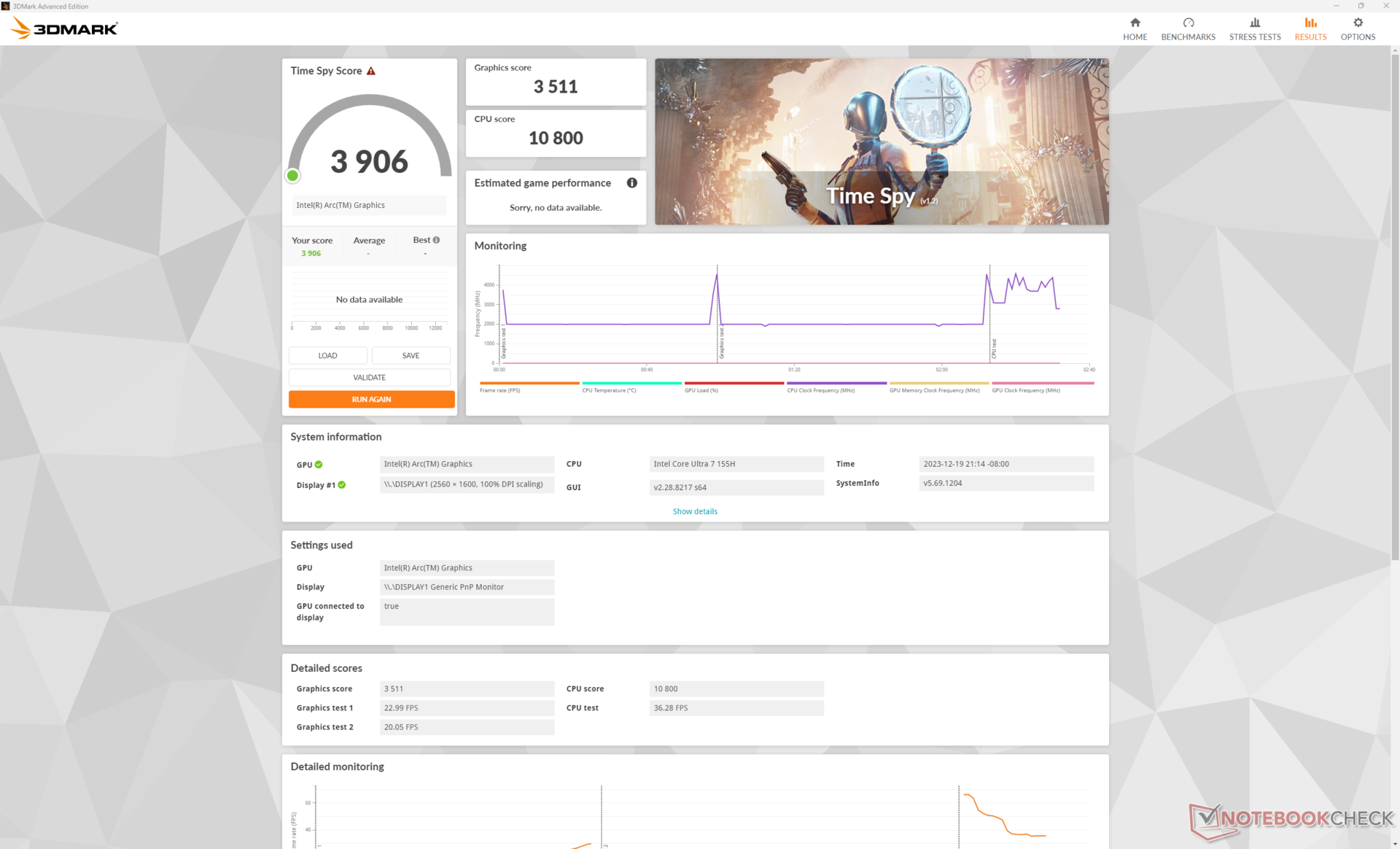This screenshot has height=849, width=1400.
Task: Select the time 2023-12-19 21:14 field
Action: 1006,464
